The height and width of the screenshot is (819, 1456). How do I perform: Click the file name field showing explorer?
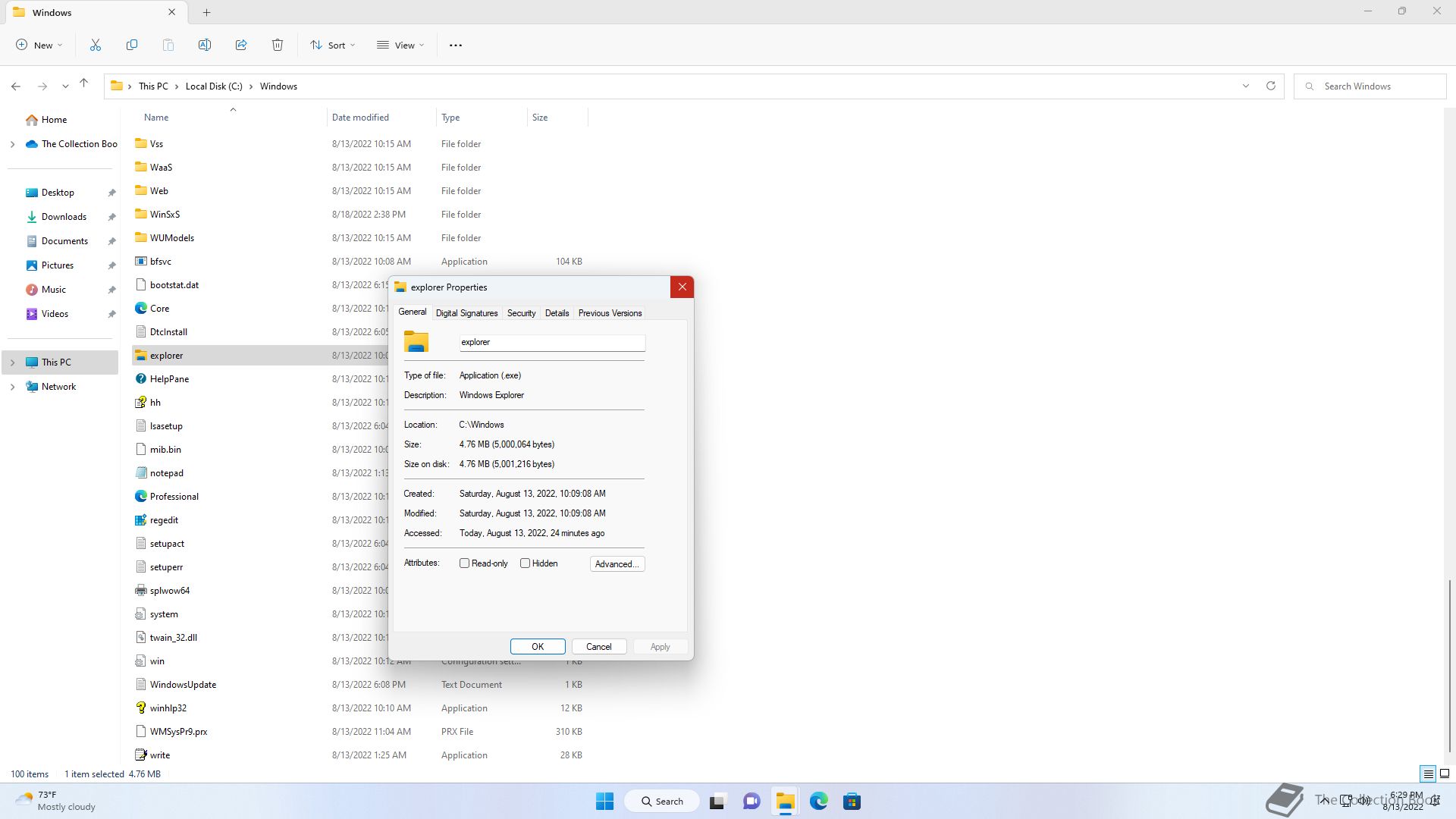pos(552,343)
